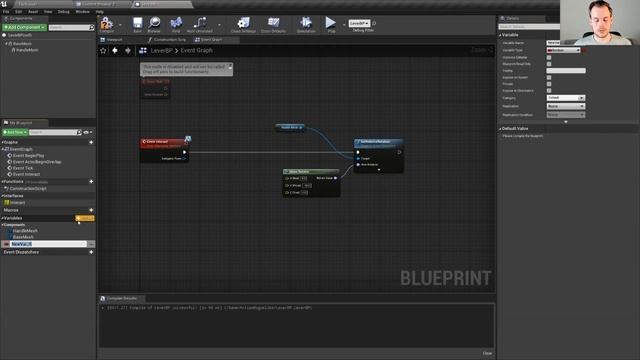Open the Edit menu
The width and height of the screenshot is (640, 360).
pos(18,12)
